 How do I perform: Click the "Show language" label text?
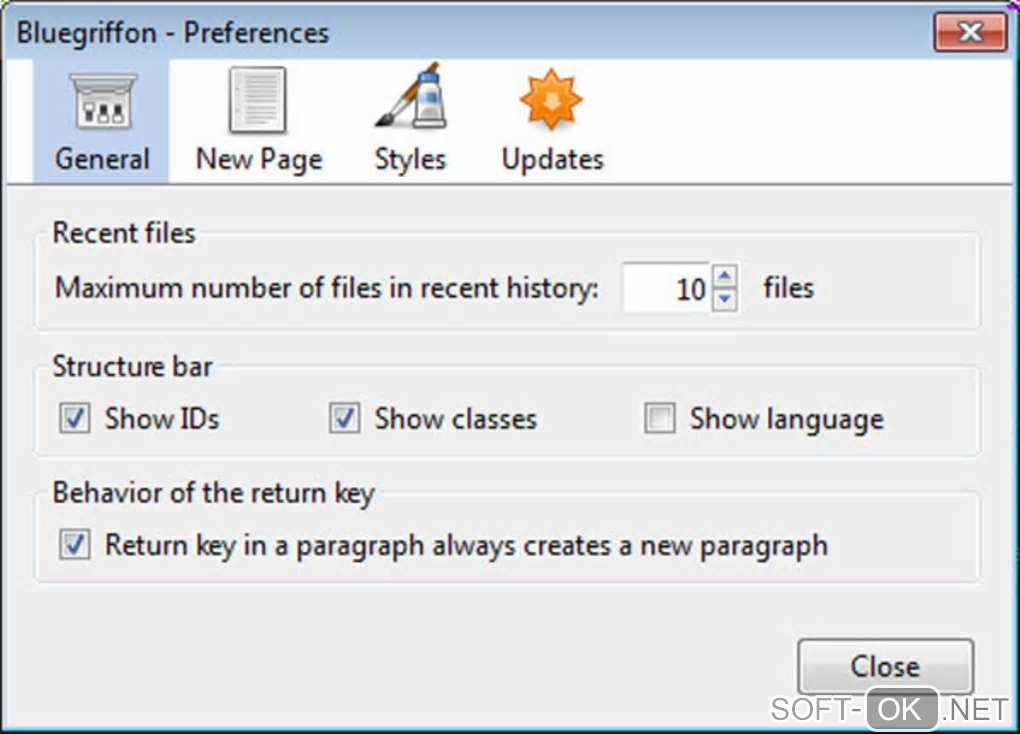coord(786,419)
